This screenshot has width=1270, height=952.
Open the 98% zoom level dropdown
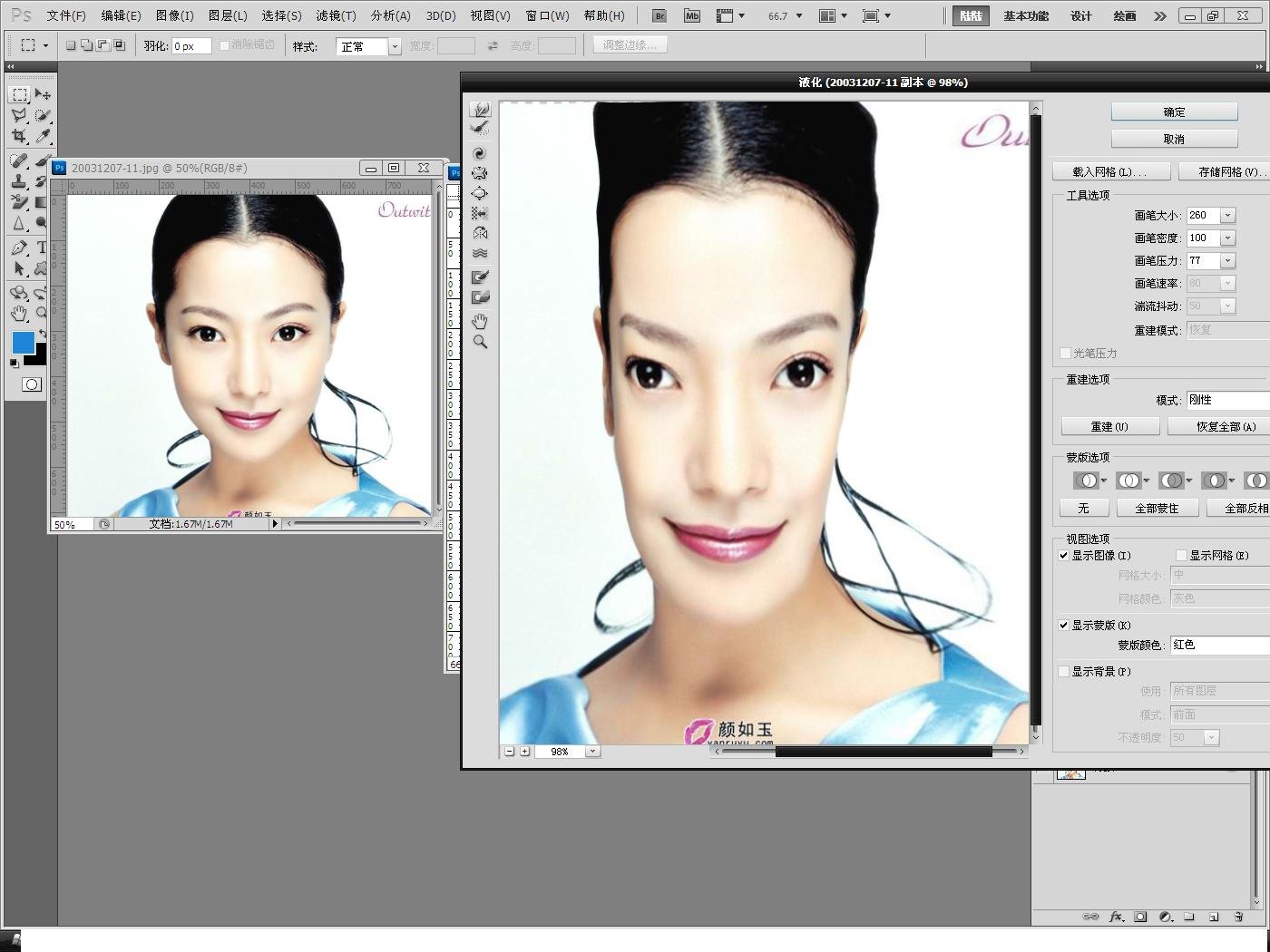point(592,752)
